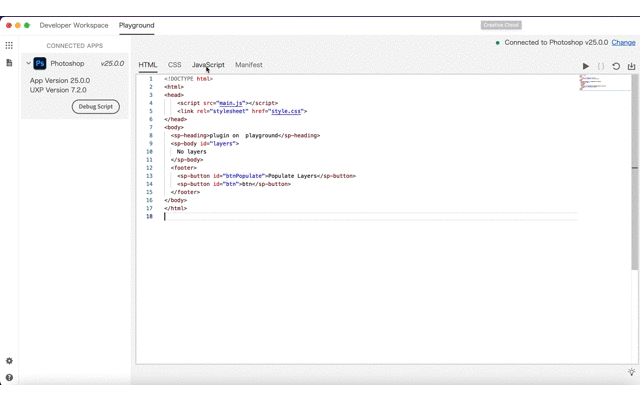Click the reset playground icon
The width and height of the screenshot is (640, 400).
pyautogui.click(x=616, y=66)
